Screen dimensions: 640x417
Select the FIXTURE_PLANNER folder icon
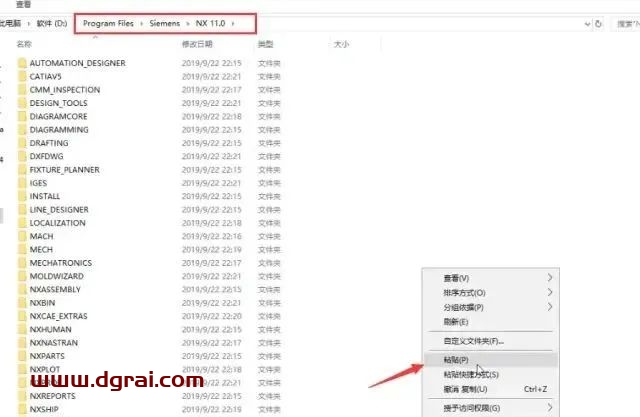tap(22, 170)
